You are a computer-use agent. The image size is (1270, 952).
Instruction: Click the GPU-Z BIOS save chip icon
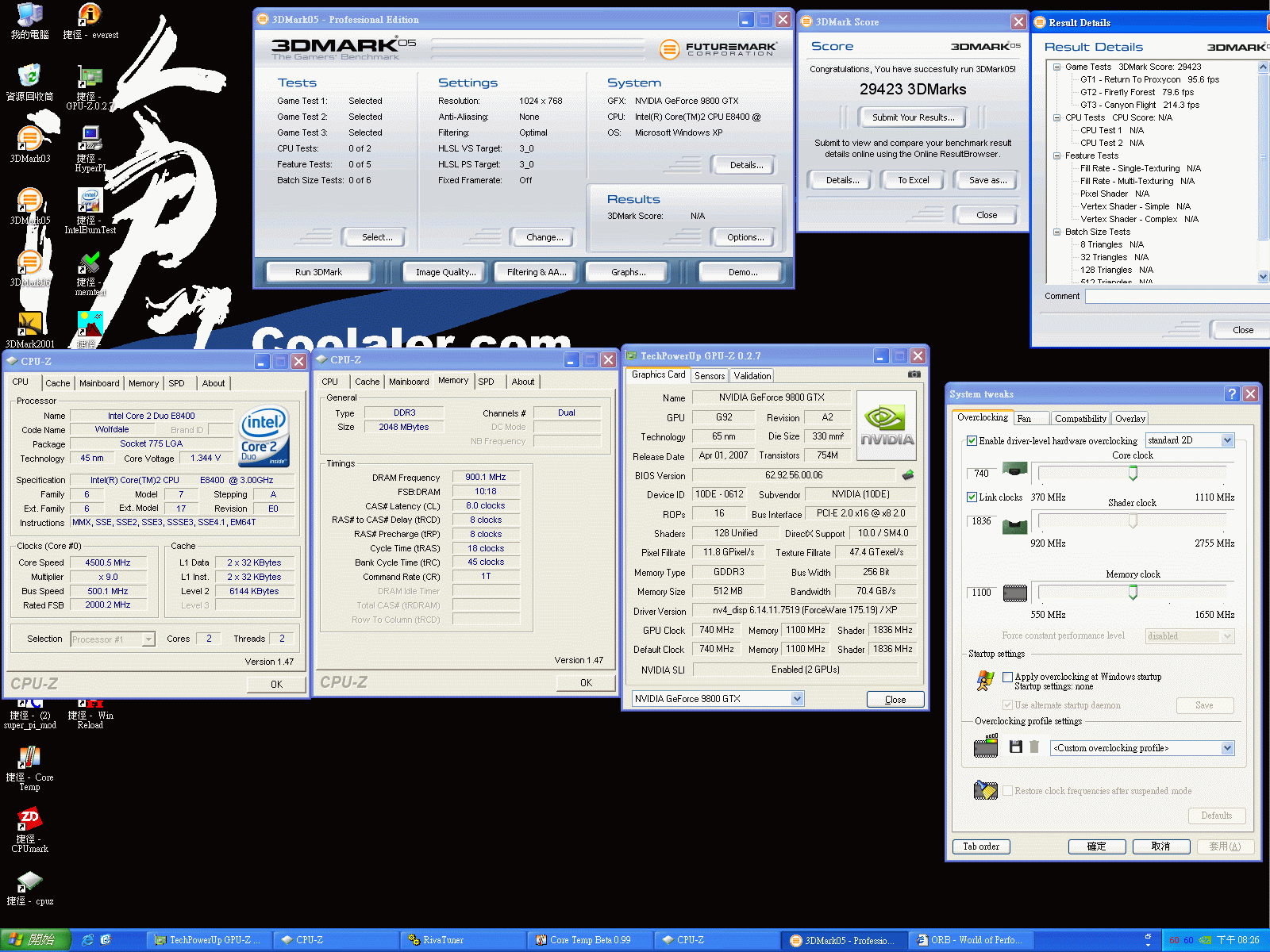tap(908, 475)
